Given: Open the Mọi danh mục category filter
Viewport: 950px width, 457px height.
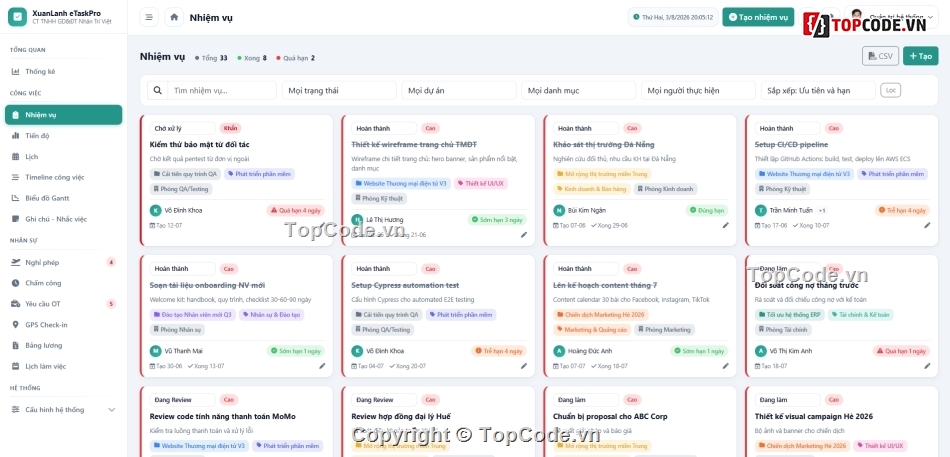Looking at the screenshot, I should click(579, 90).
